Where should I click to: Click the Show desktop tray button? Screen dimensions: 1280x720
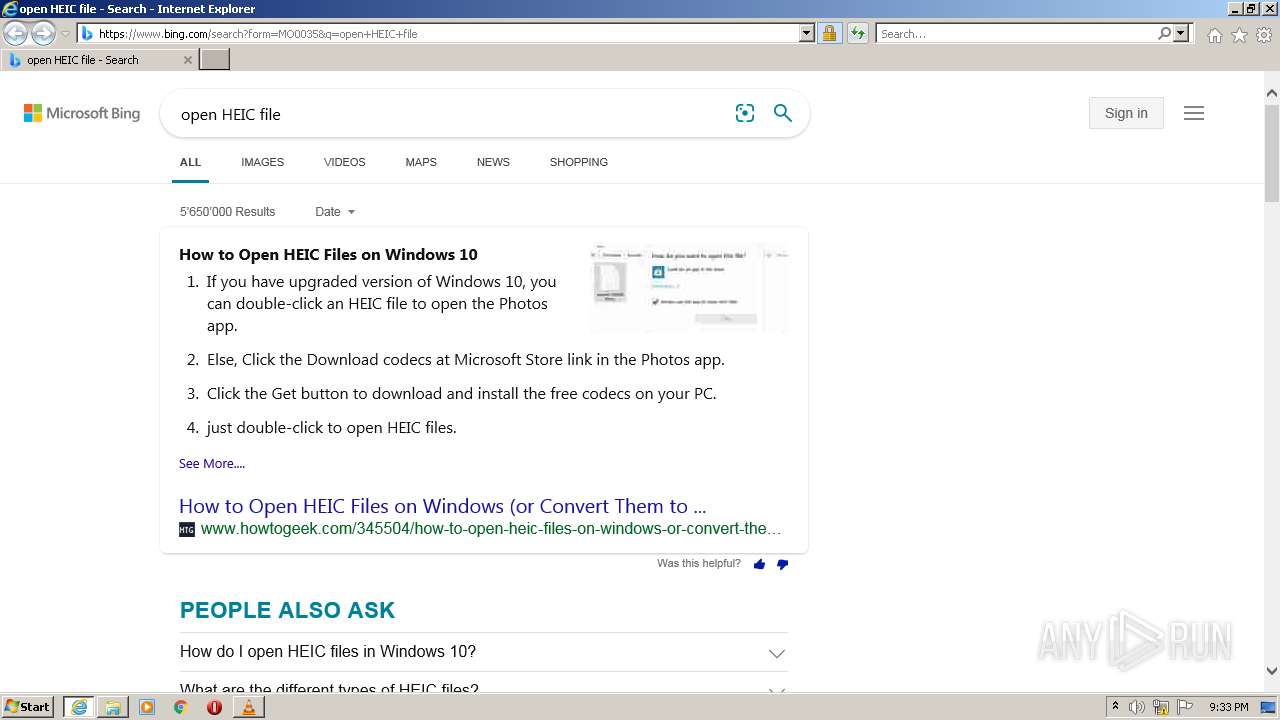pyautogui.click(x=1269, y=707)
